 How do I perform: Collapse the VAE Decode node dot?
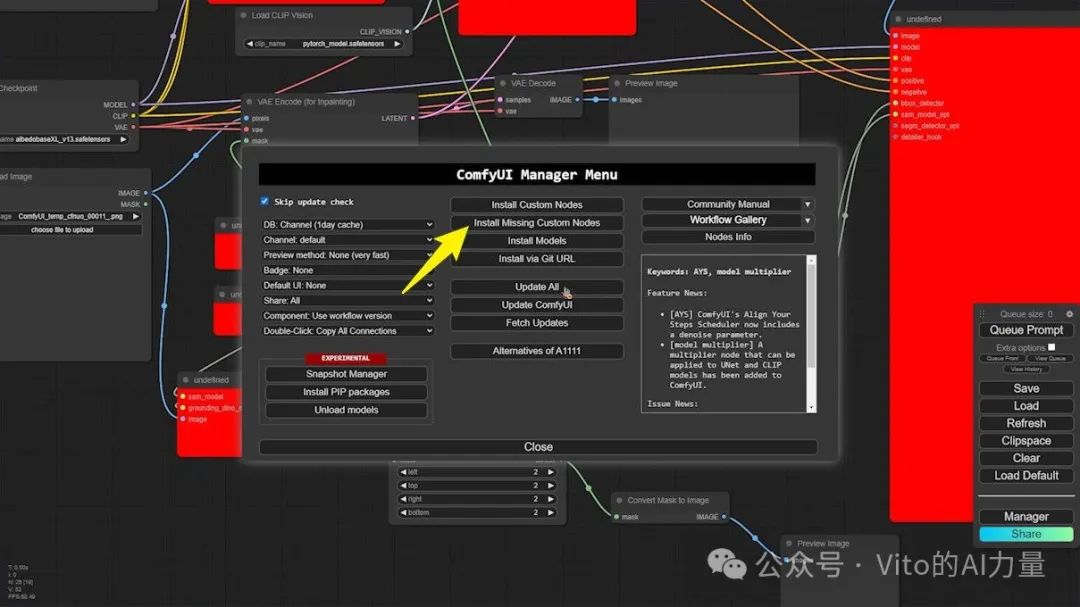coord(503,83)
